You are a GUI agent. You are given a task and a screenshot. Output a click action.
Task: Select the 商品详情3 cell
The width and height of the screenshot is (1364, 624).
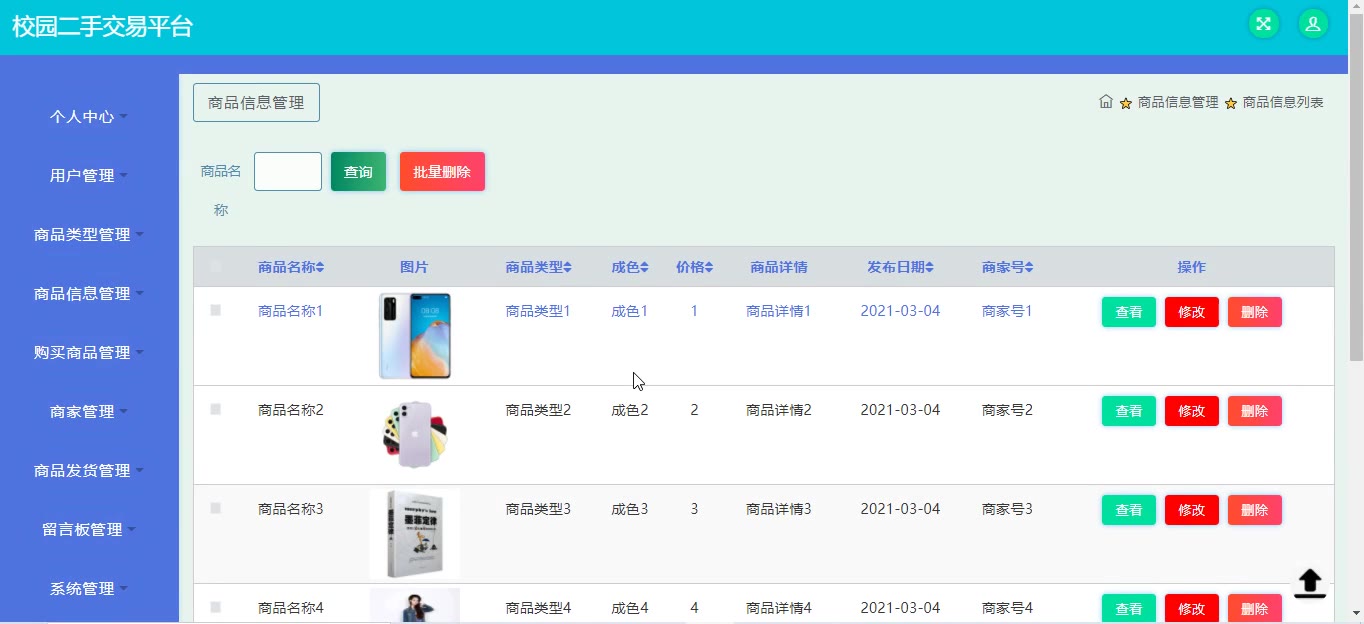(x=779, y=509)
